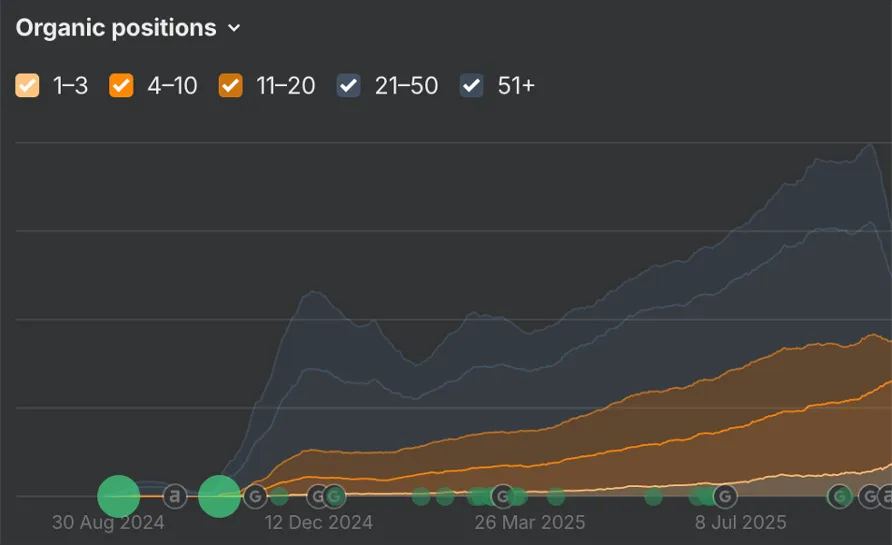Image resolution: width=892 pixels, height=545 pixels.
Task: Click the "21–50" legend label text
Action: coord(406,86)
